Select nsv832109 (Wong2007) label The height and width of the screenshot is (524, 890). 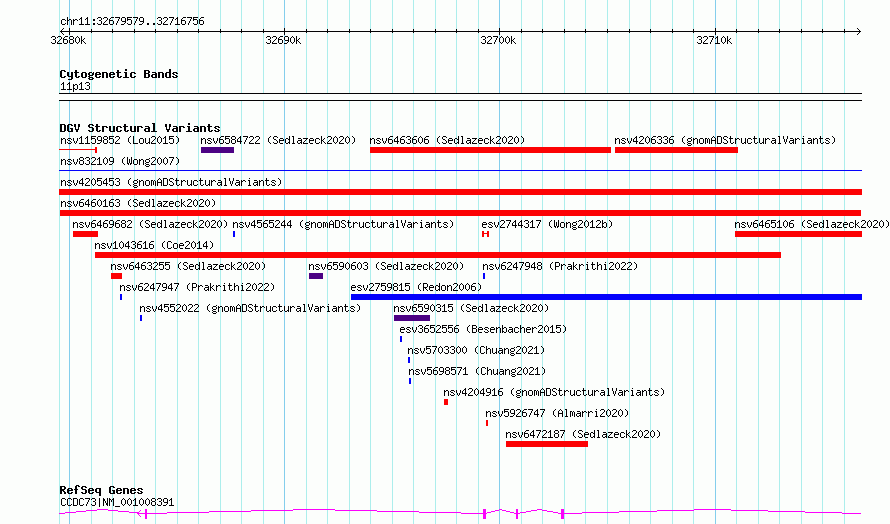point(120,161)
